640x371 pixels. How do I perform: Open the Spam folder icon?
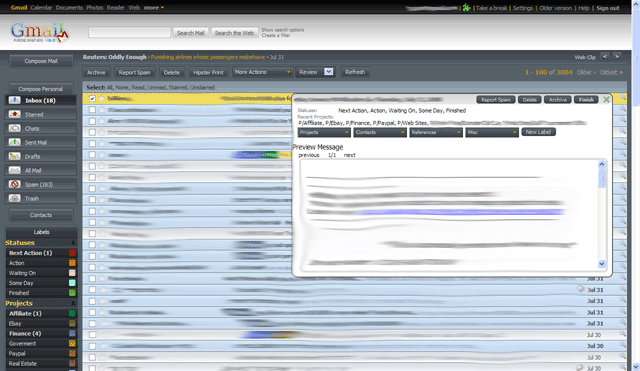point(15,184)
